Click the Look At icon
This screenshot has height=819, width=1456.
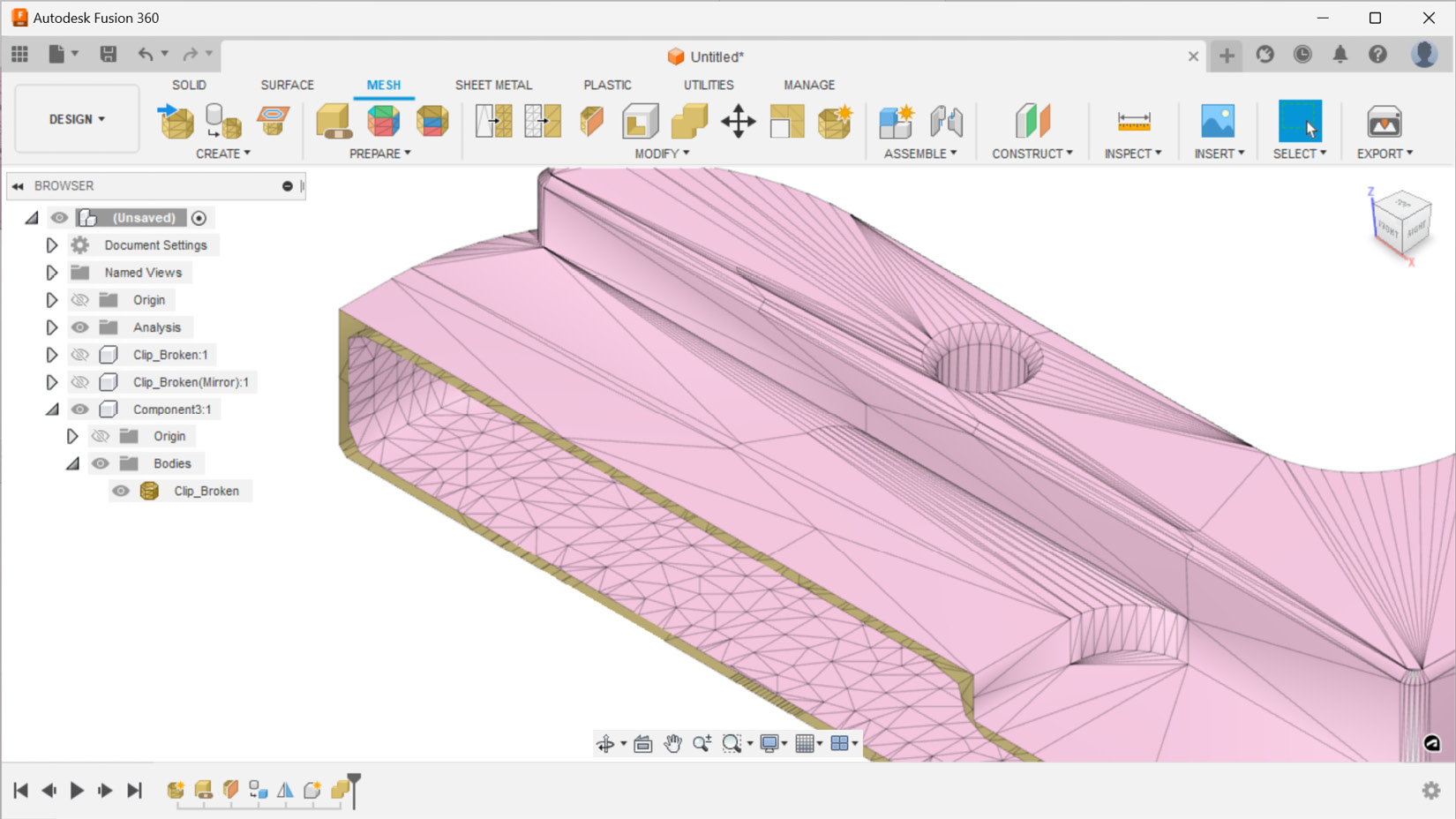point(643,744)
